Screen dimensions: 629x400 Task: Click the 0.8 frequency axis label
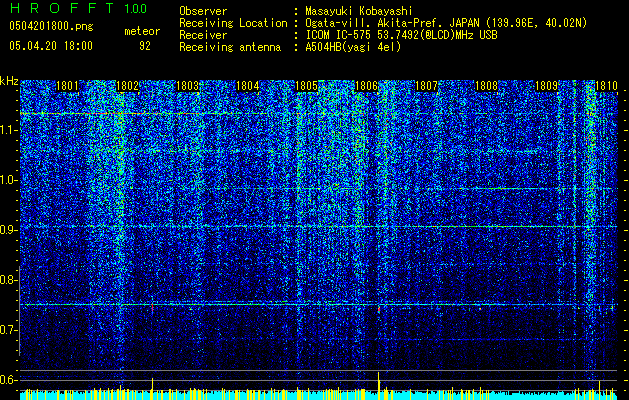tap(9, 280)
